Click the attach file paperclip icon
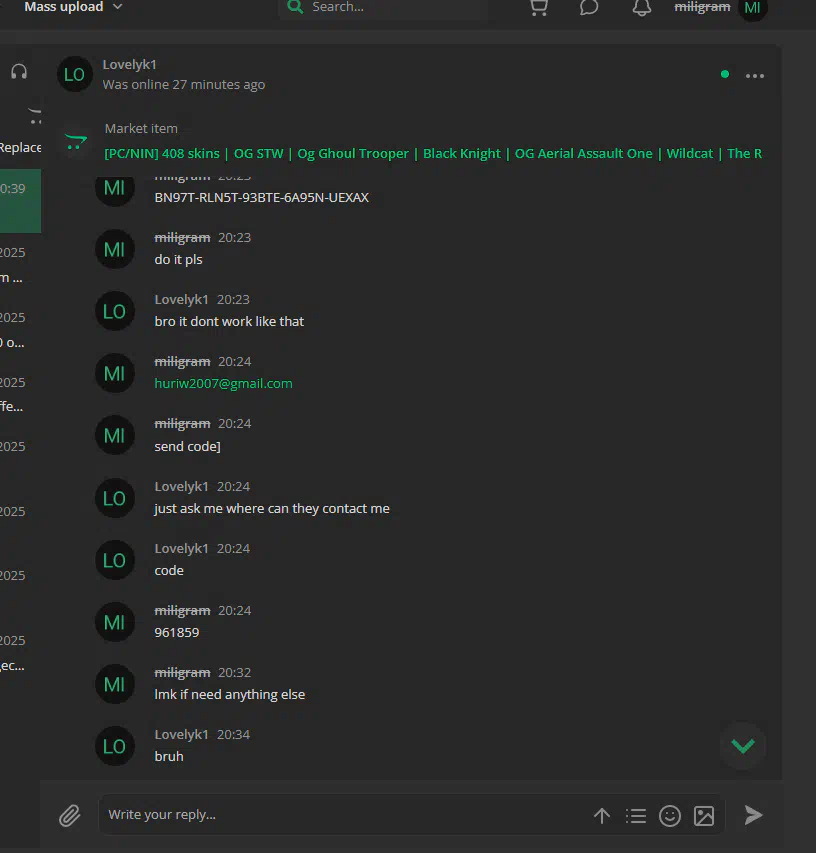The width and height of the screenshot is (816, 853). [x=70, y=815]
